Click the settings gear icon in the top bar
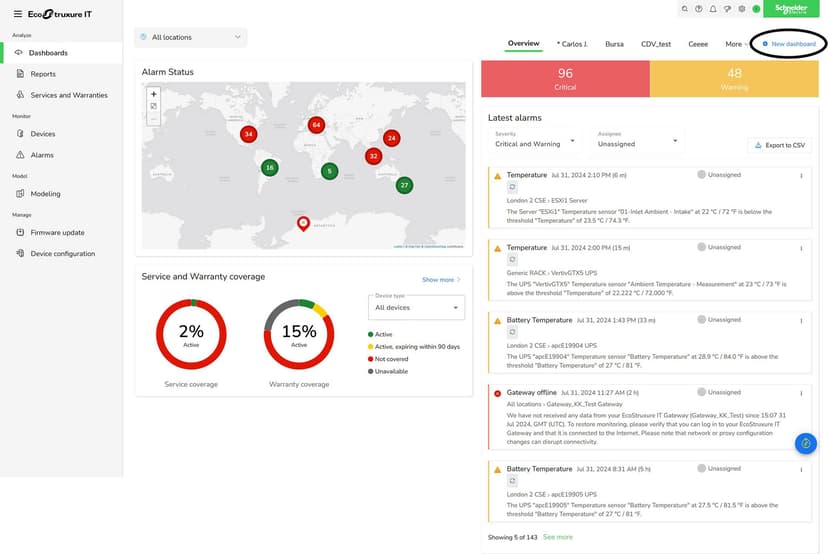Screen dimensions: 828x554 [x=742, y=9]
